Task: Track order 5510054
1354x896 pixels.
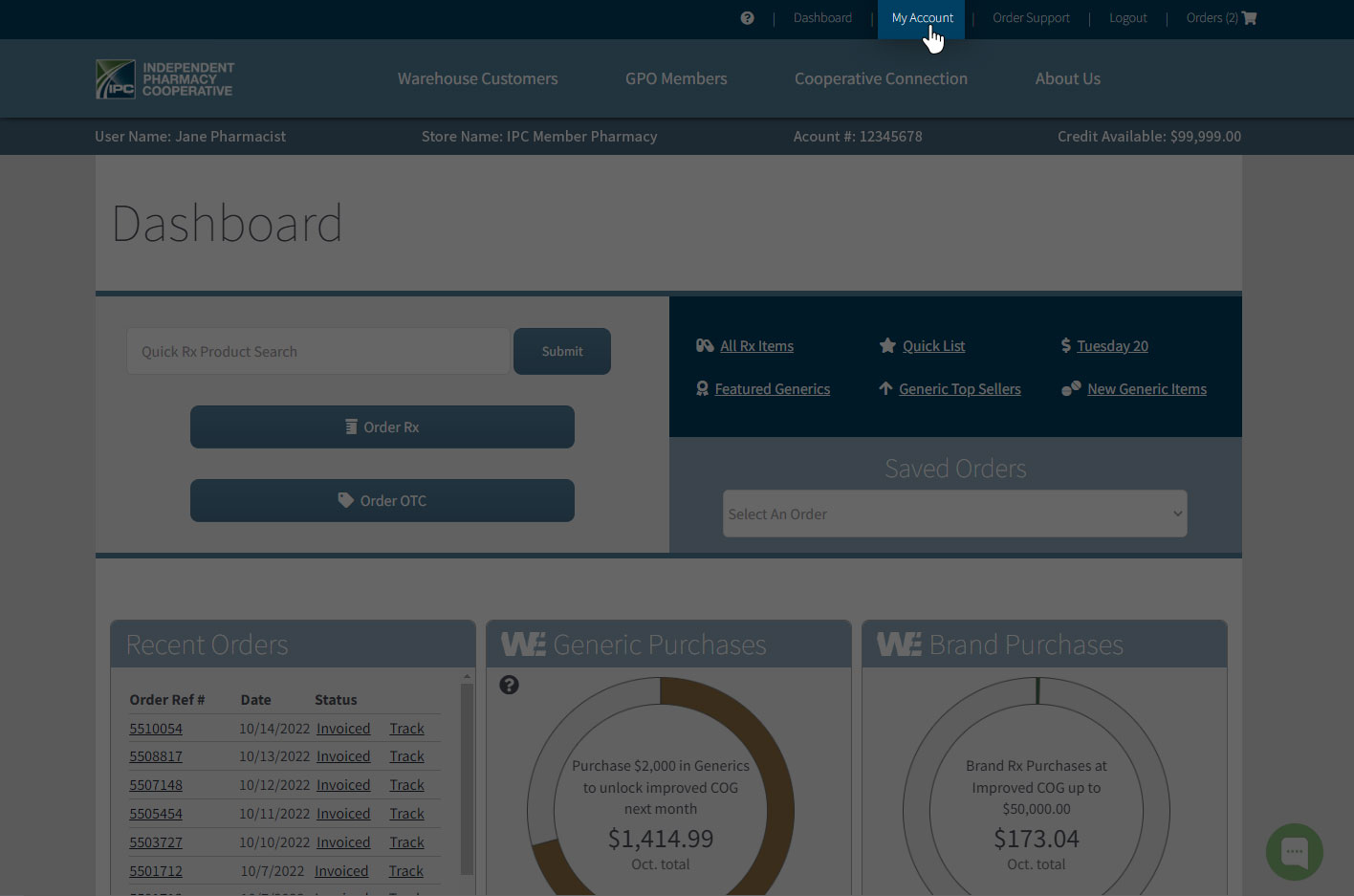Action: coord(406,729)
